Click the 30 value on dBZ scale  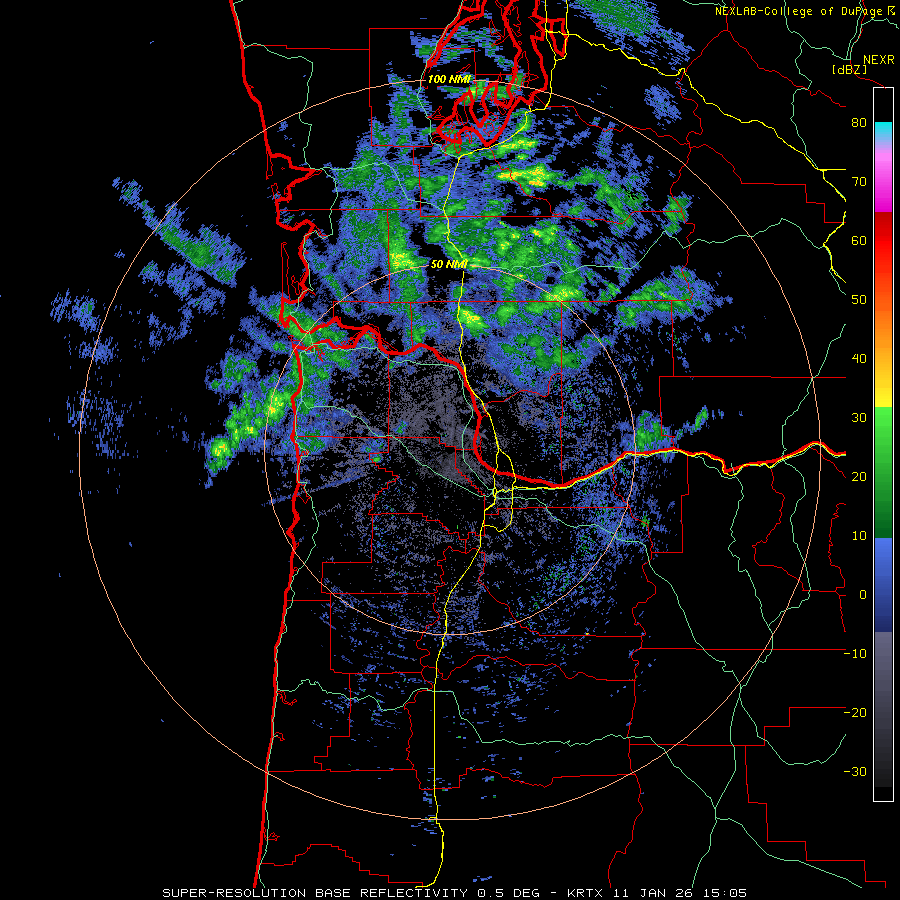tap(859, 418)
